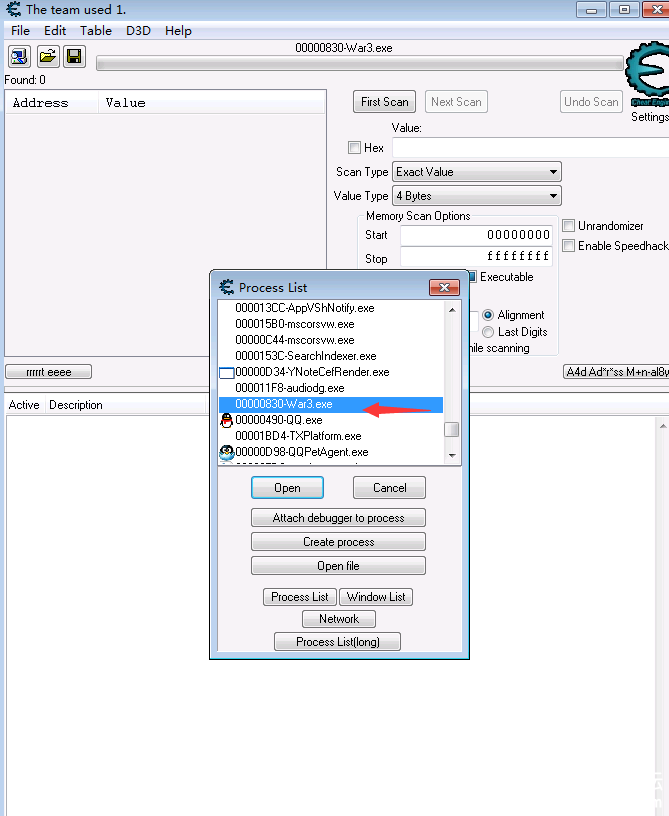
Task: Click the open folder icon in toolbar
Action: (47, 57)
